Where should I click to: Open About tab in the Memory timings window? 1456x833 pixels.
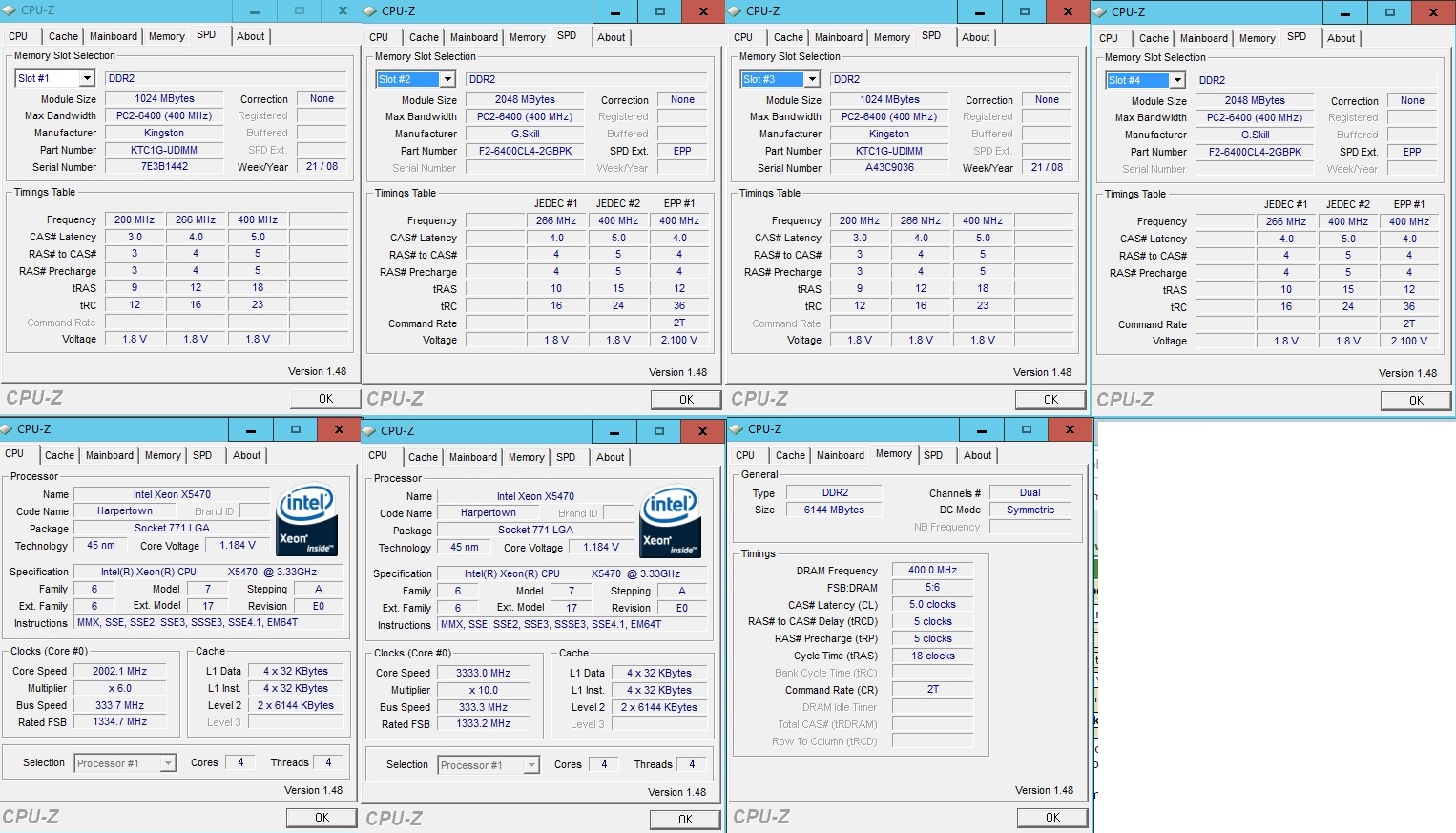point(977,455)
